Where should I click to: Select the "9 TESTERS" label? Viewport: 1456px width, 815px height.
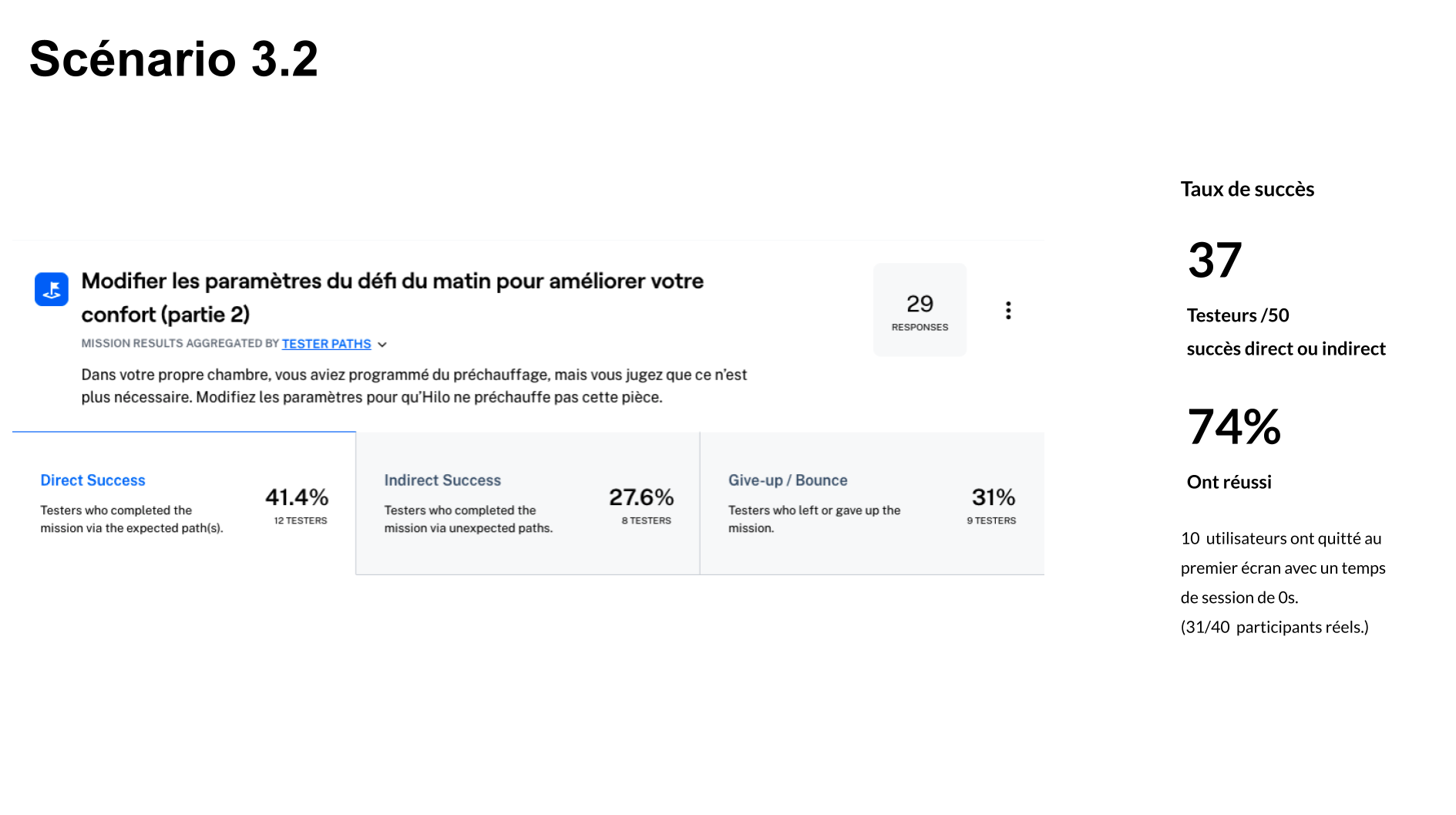click(x=991, y=521)
